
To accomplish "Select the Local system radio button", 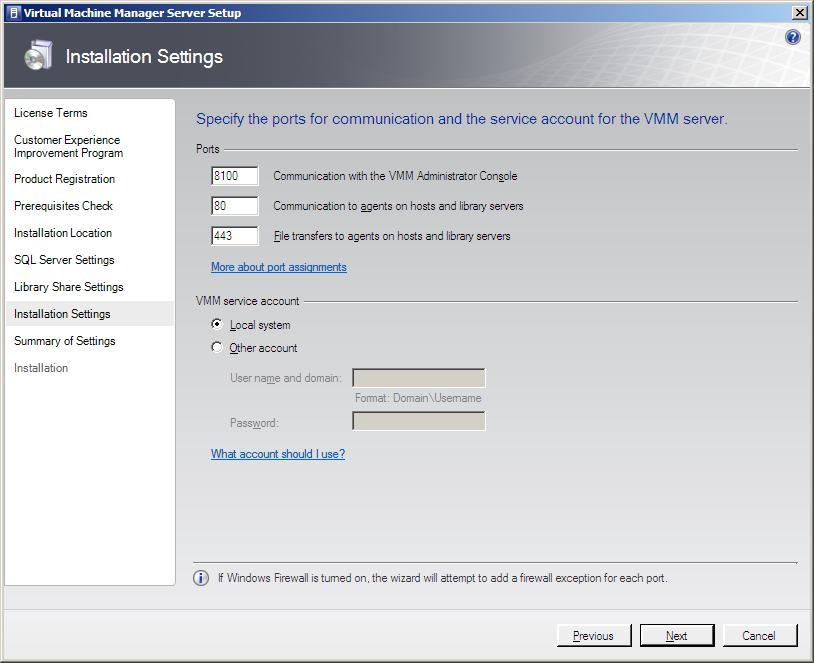I will pyautogui.click(x=217, y=325).
